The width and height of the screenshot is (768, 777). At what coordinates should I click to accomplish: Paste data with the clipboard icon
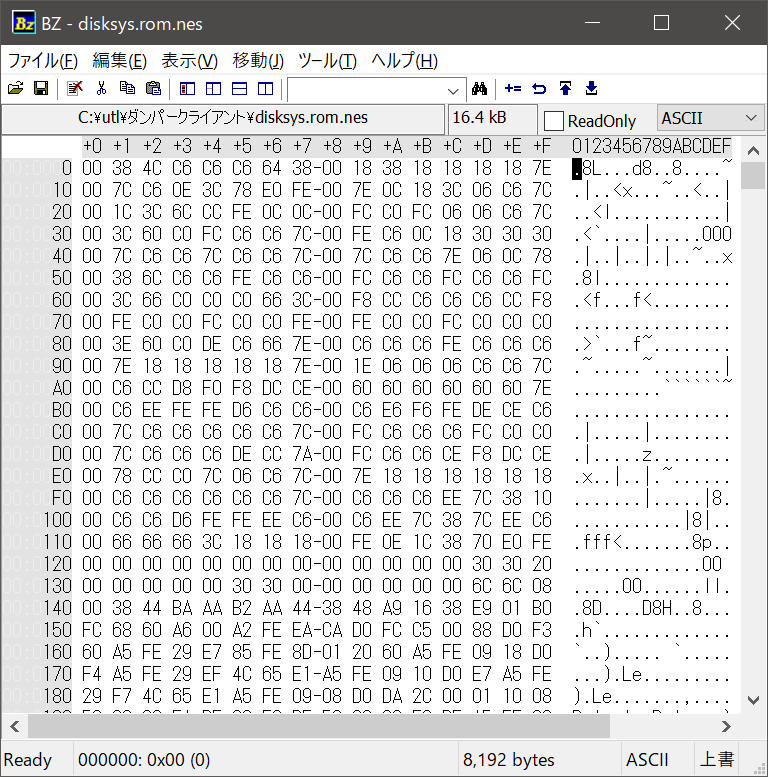[154, 89]
